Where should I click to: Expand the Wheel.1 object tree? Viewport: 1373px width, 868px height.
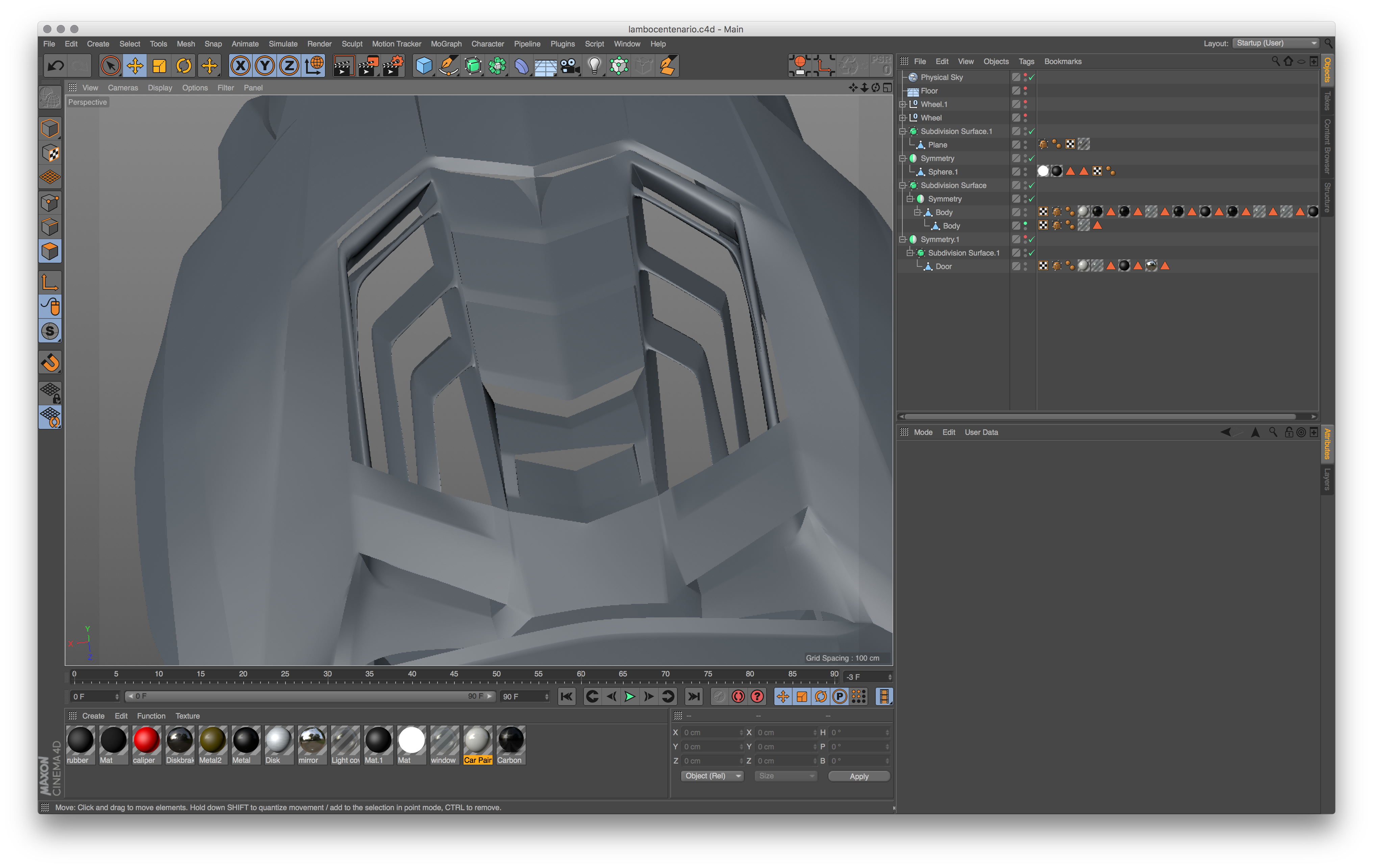coord(902,104)
